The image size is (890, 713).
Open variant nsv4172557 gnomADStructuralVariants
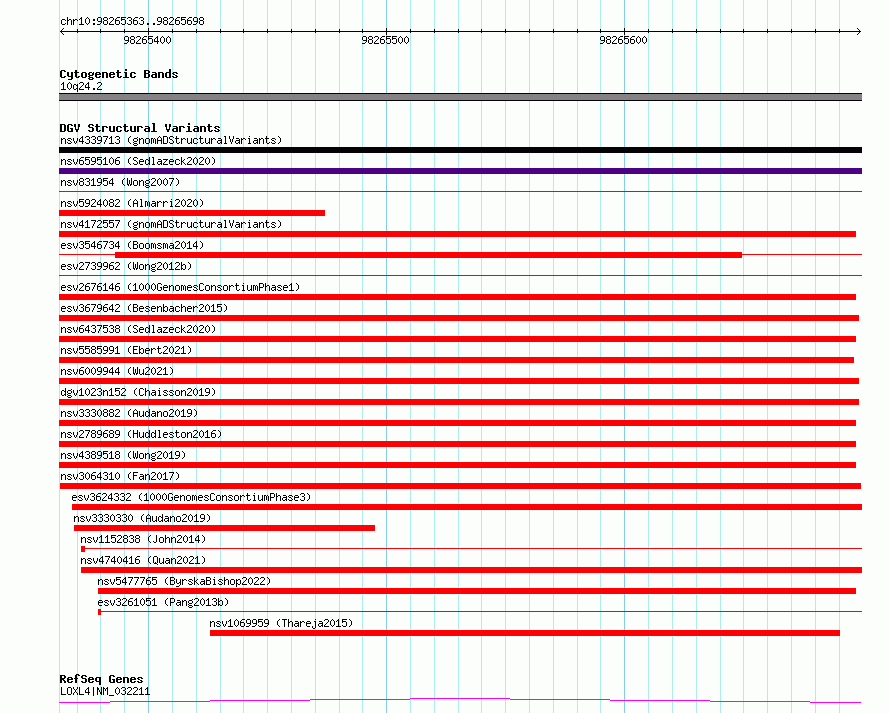point(171,224)
